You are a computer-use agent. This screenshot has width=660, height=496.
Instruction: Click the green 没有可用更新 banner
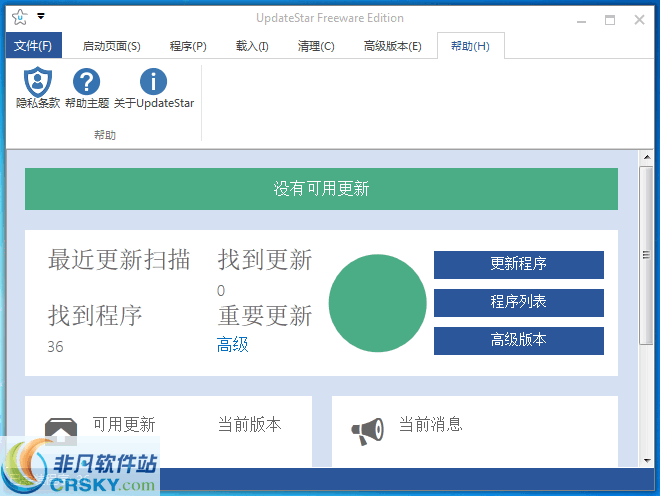(x=321, y=189)
